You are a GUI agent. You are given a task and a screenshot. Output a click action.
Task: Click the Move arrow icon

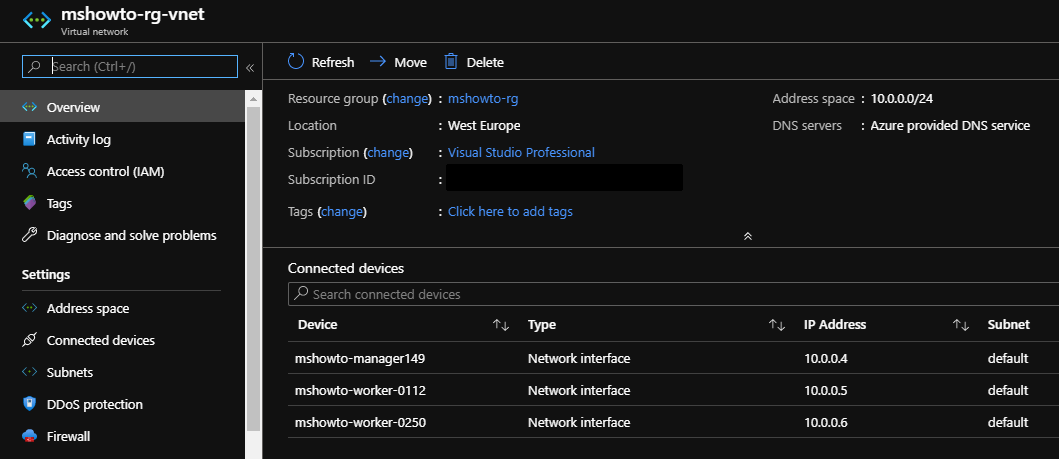pos(378,61)
